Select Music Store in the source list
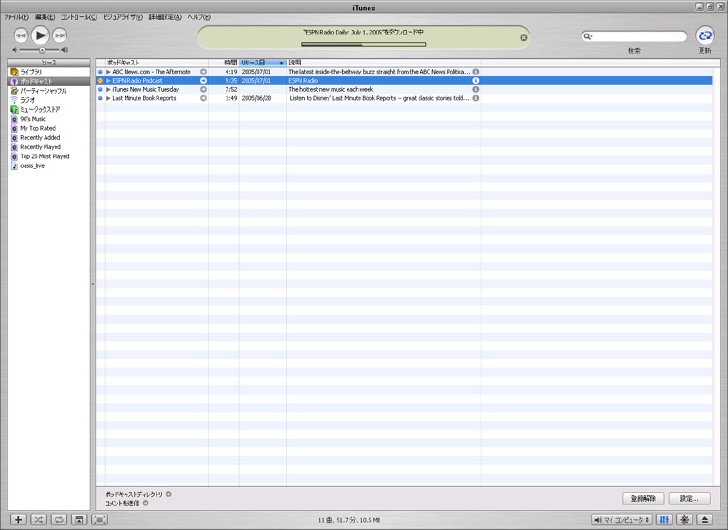Image resolution: width=728 pixels, height=530 pixels. (49, 110)
